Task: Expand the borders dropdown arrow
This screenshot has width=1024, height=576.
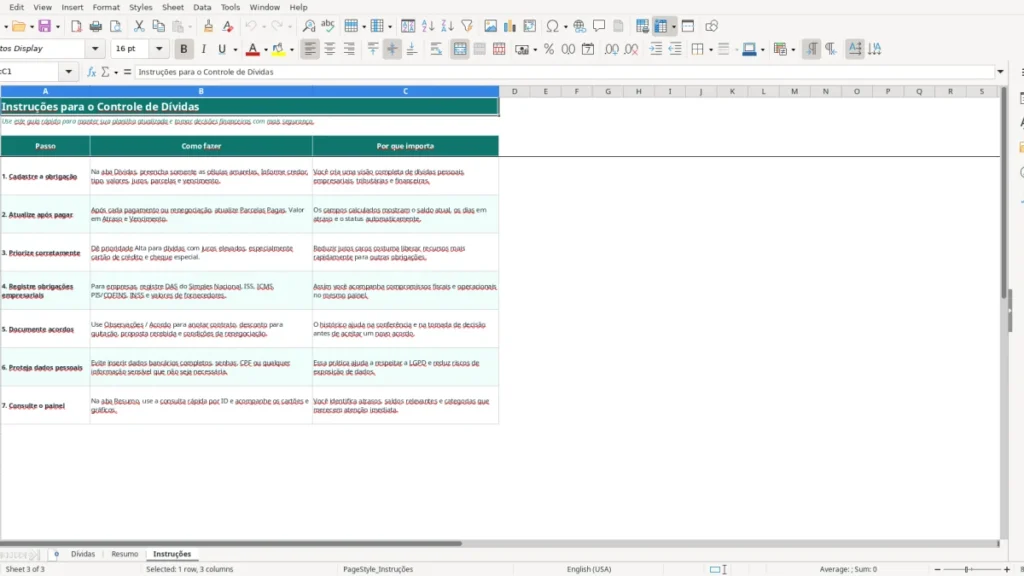Action: coord(711,50)
